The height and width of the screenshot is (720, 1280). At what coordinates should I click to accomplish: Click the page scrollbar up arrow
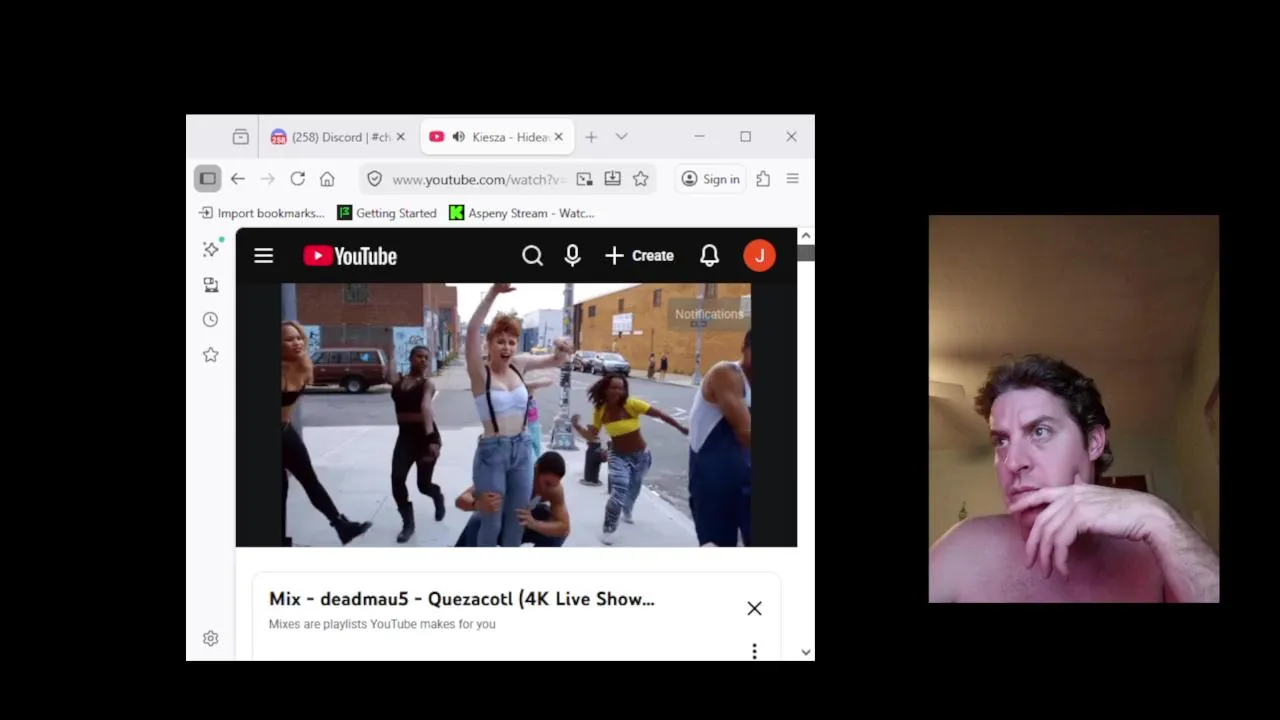tap(806, 236)
